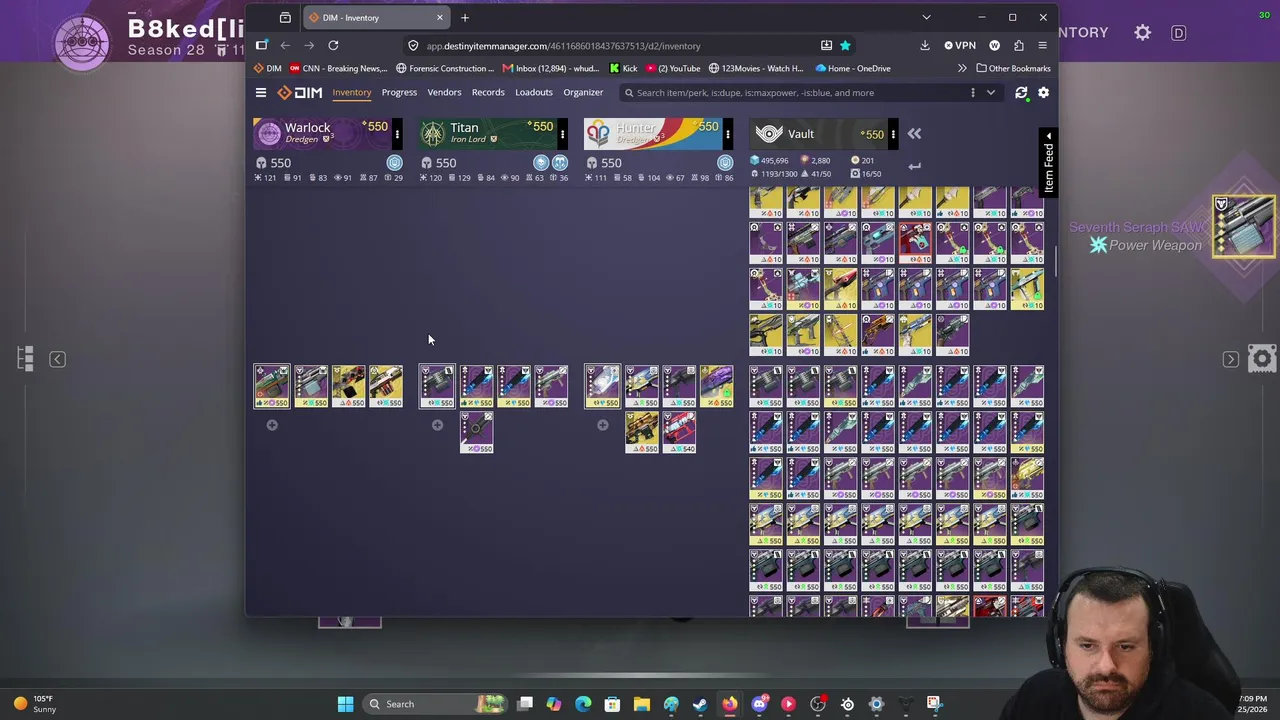1280x720 pixels.
Task: Pull an item to Warlock with plus icon
Action: point(272,425)
